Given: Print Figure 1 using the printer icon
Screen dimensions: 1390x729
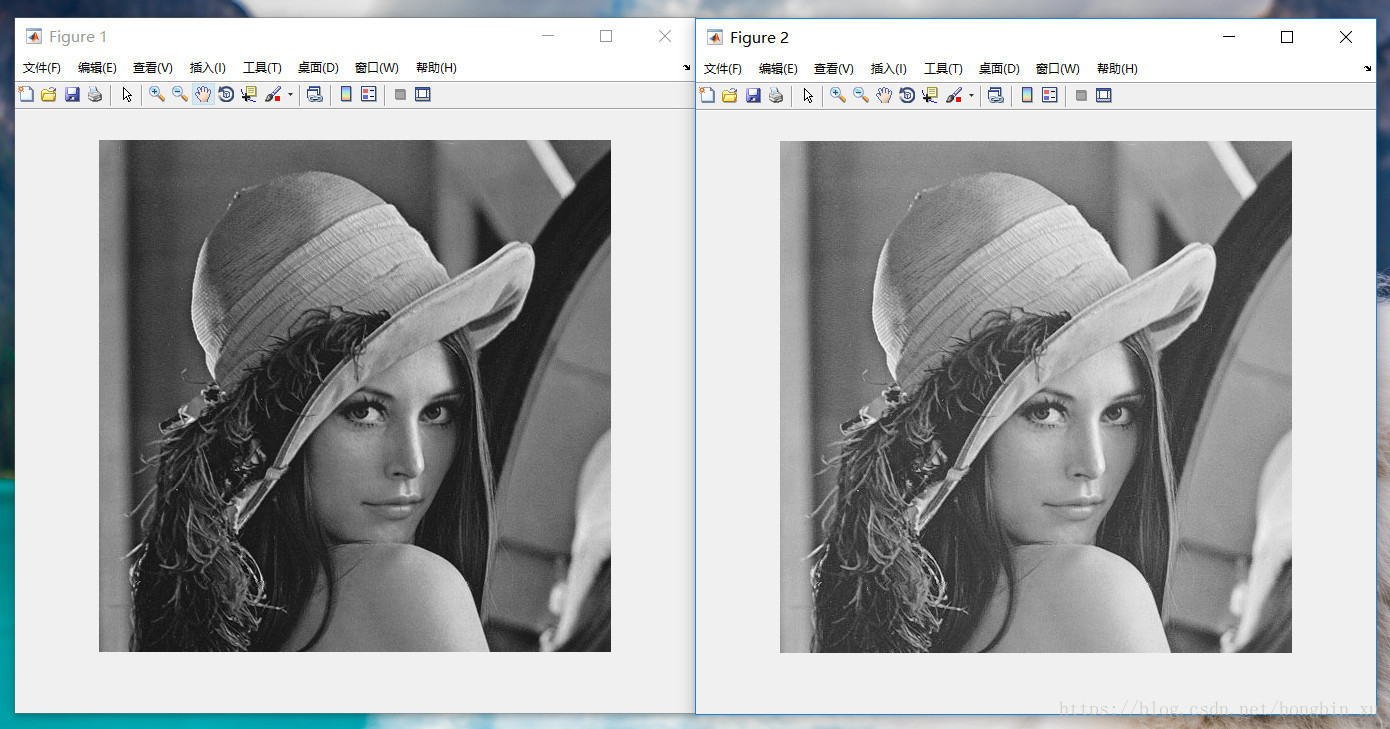Looking at the screenshot, I should [95, 94].
